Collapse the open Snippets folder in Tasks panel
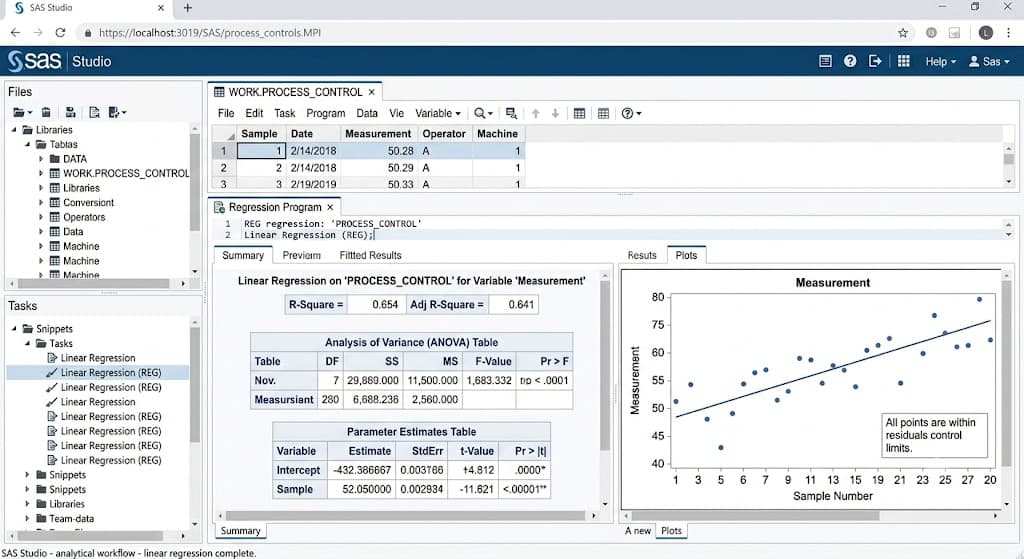The image size is (1024, 559). [x=14, y=328]
